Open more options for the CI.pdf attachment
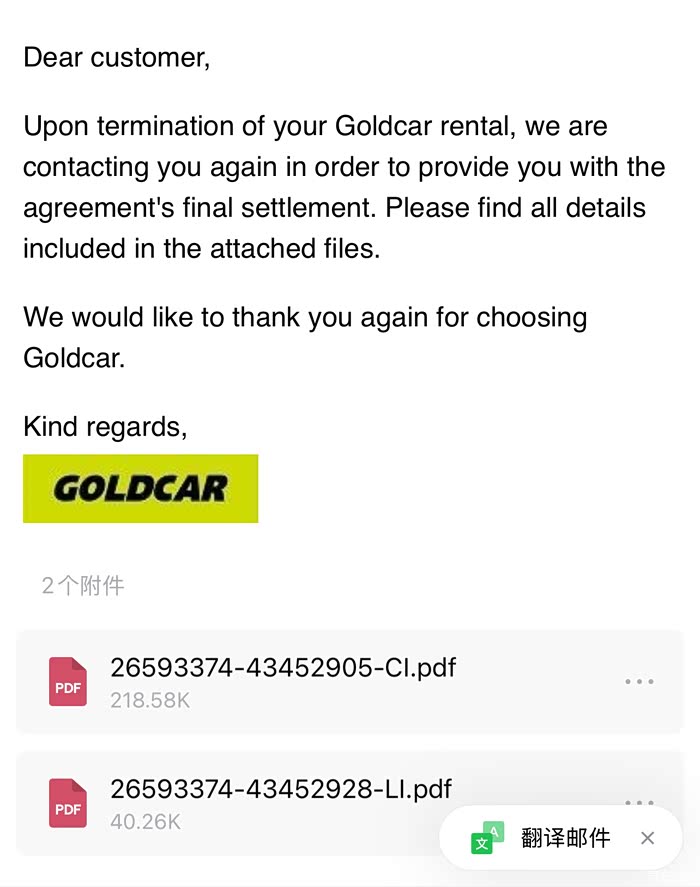 pyautogui.click(x=639, y=682)
